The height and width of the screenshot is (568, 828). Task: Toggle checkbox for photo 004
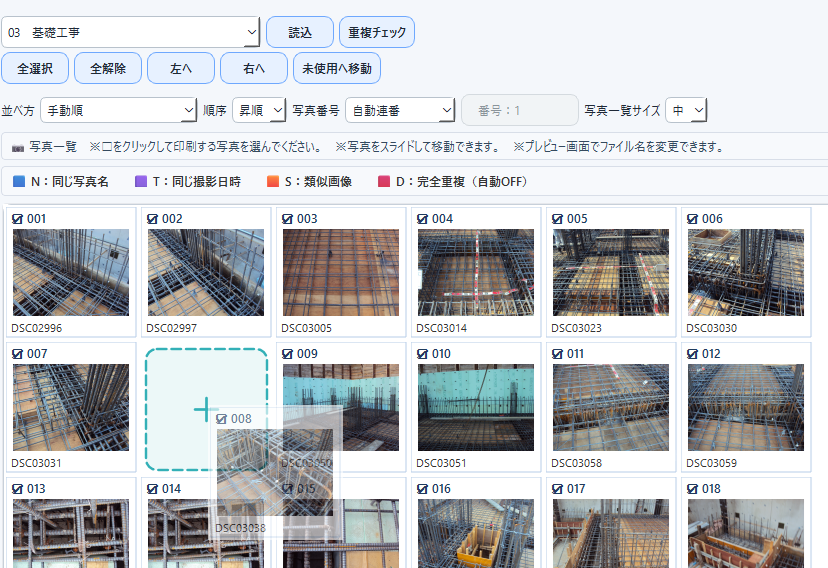coord(422,219)
